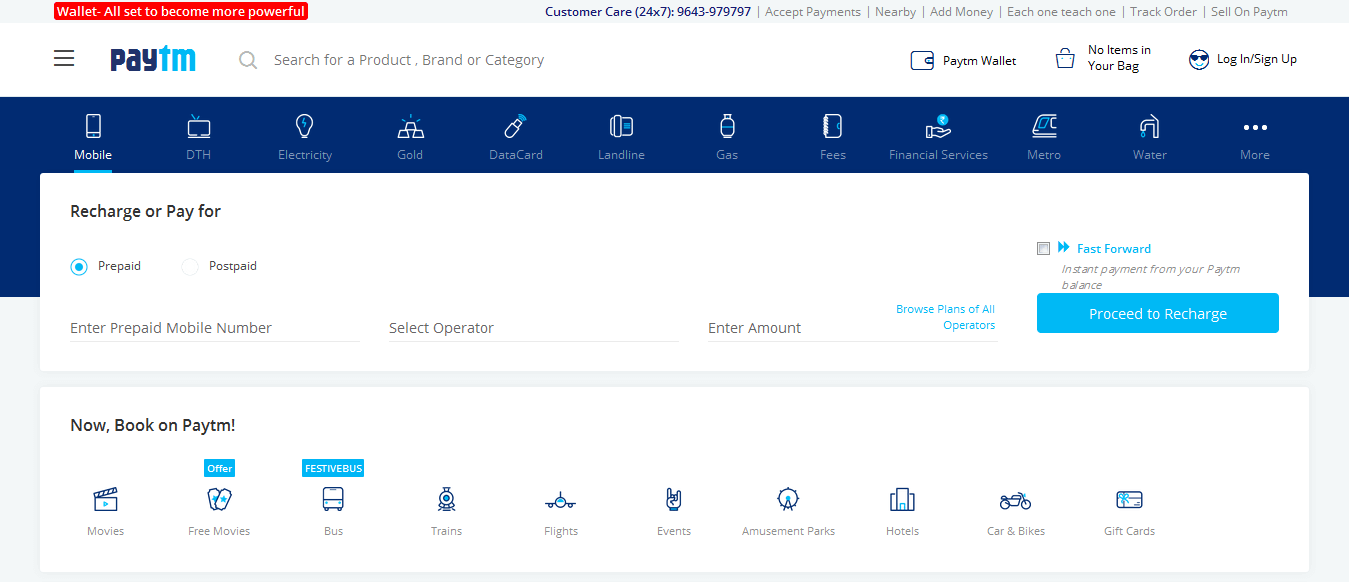Image resolution: width=1349 pixels, height=582 pixels.
Task: Open Each one teach one link
Action: 1061,12
